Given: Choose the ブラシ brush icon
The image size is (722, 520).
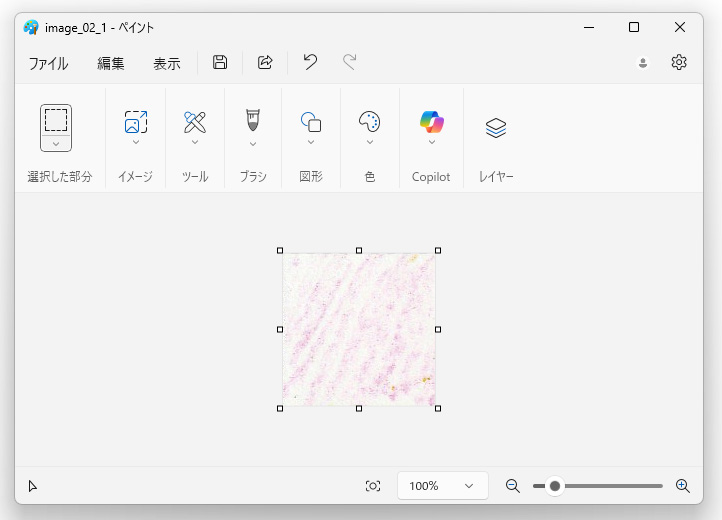Looking at the screenshot, I should tap(253, 120).
